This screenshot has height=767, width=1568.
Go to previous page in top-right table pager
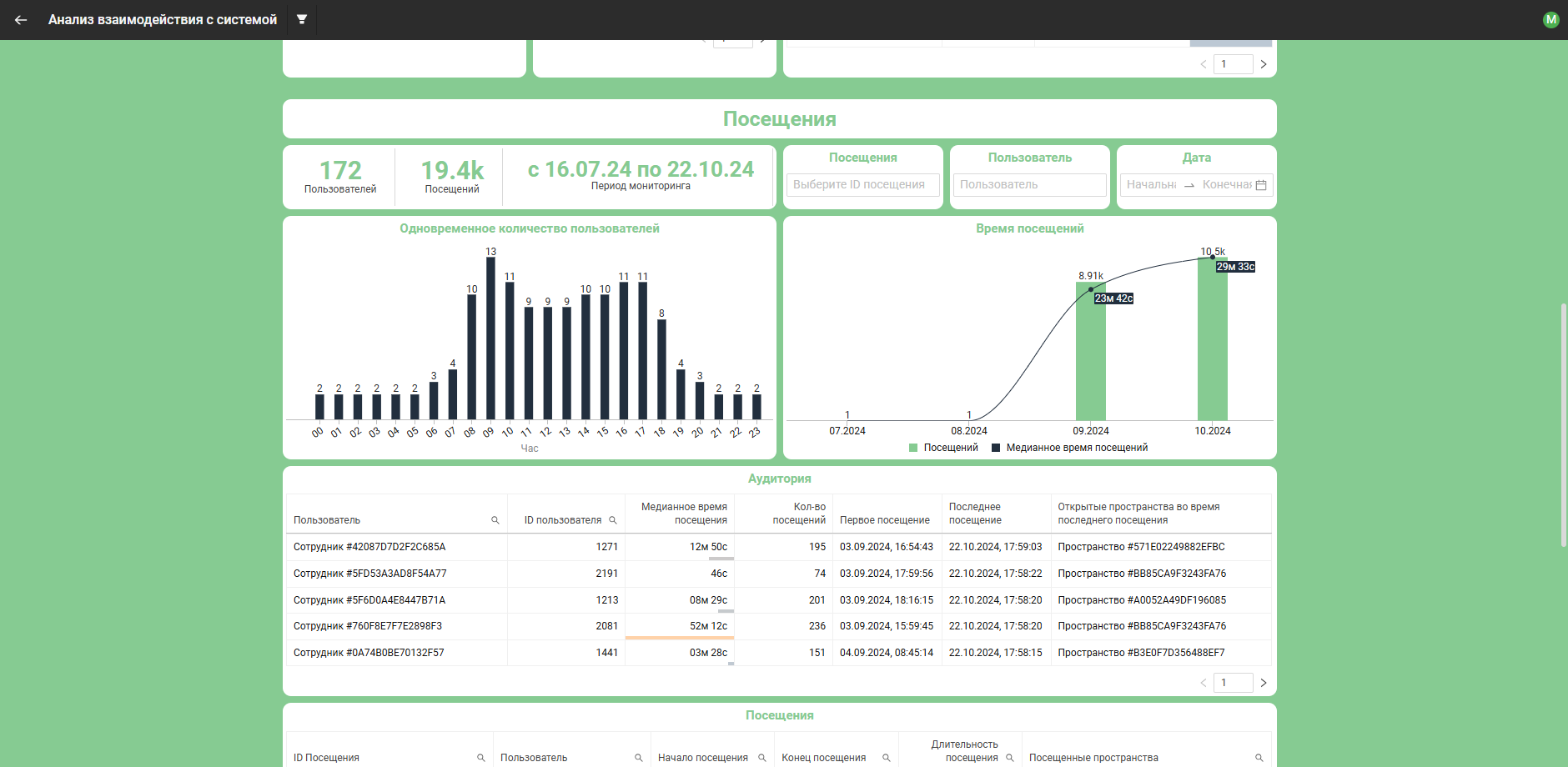point(1204,64)
